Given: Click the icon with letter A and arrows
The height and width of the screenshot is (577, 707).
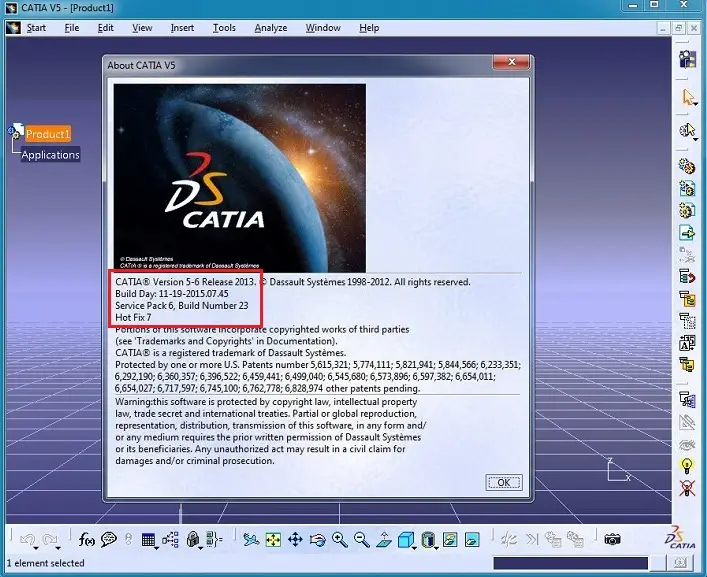Looking at the screenshot, I should 687,343.
